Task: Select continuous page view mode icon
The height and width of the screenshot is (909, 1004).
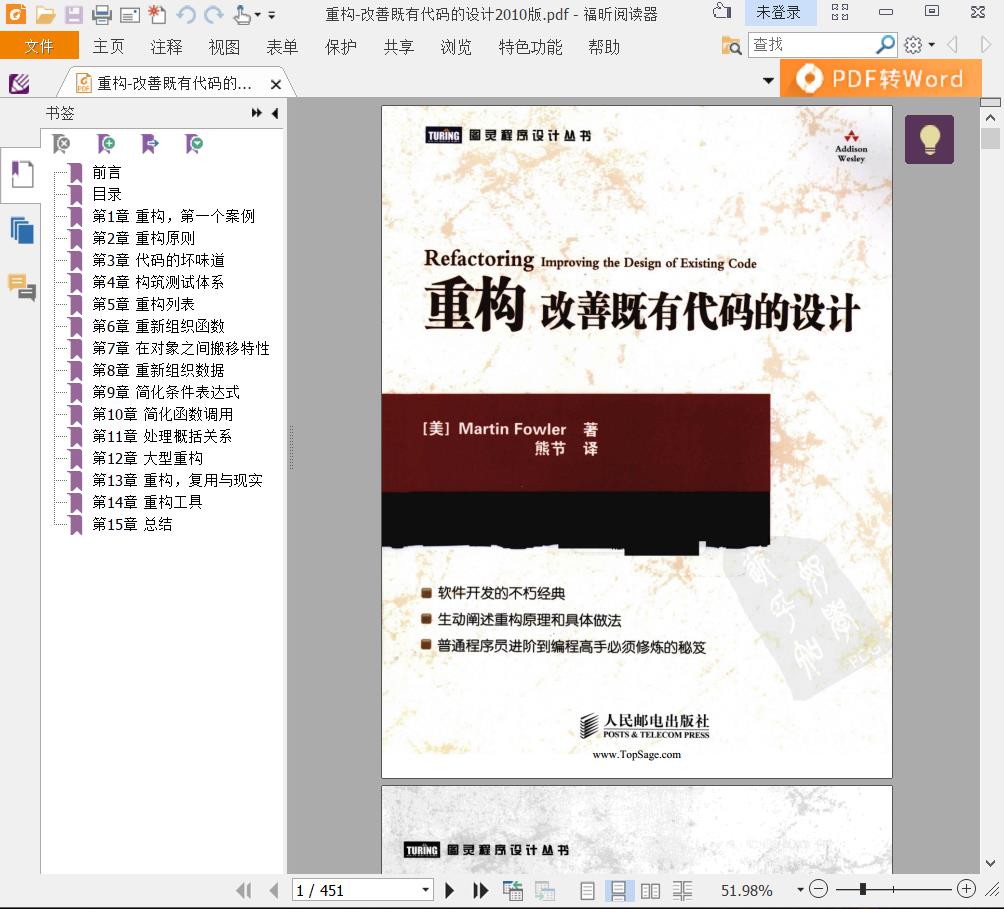Action: [x=619, y=890]
